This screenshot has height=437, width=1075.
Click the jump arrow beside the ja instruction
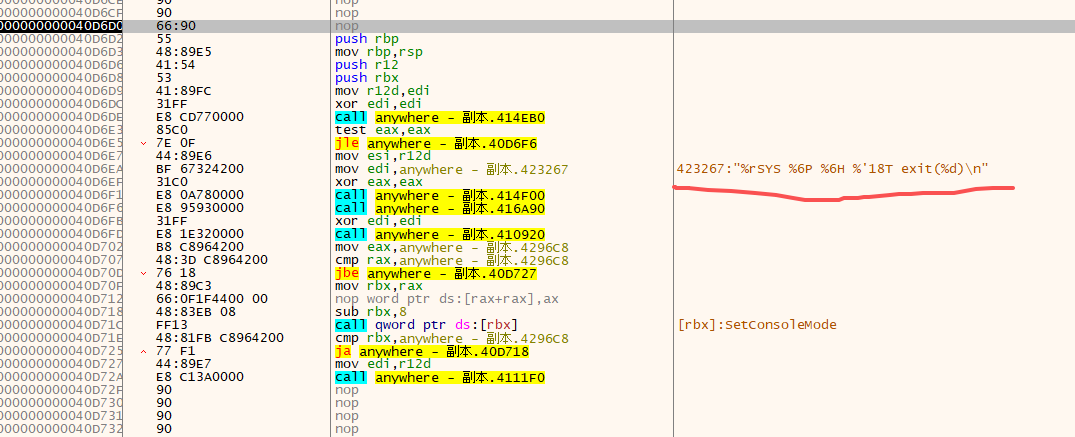pyautogui.click(x=146, y=351)
